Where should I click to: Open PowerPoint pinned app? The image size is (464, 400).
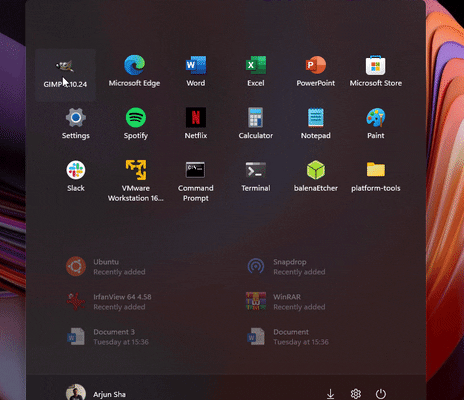316,72
